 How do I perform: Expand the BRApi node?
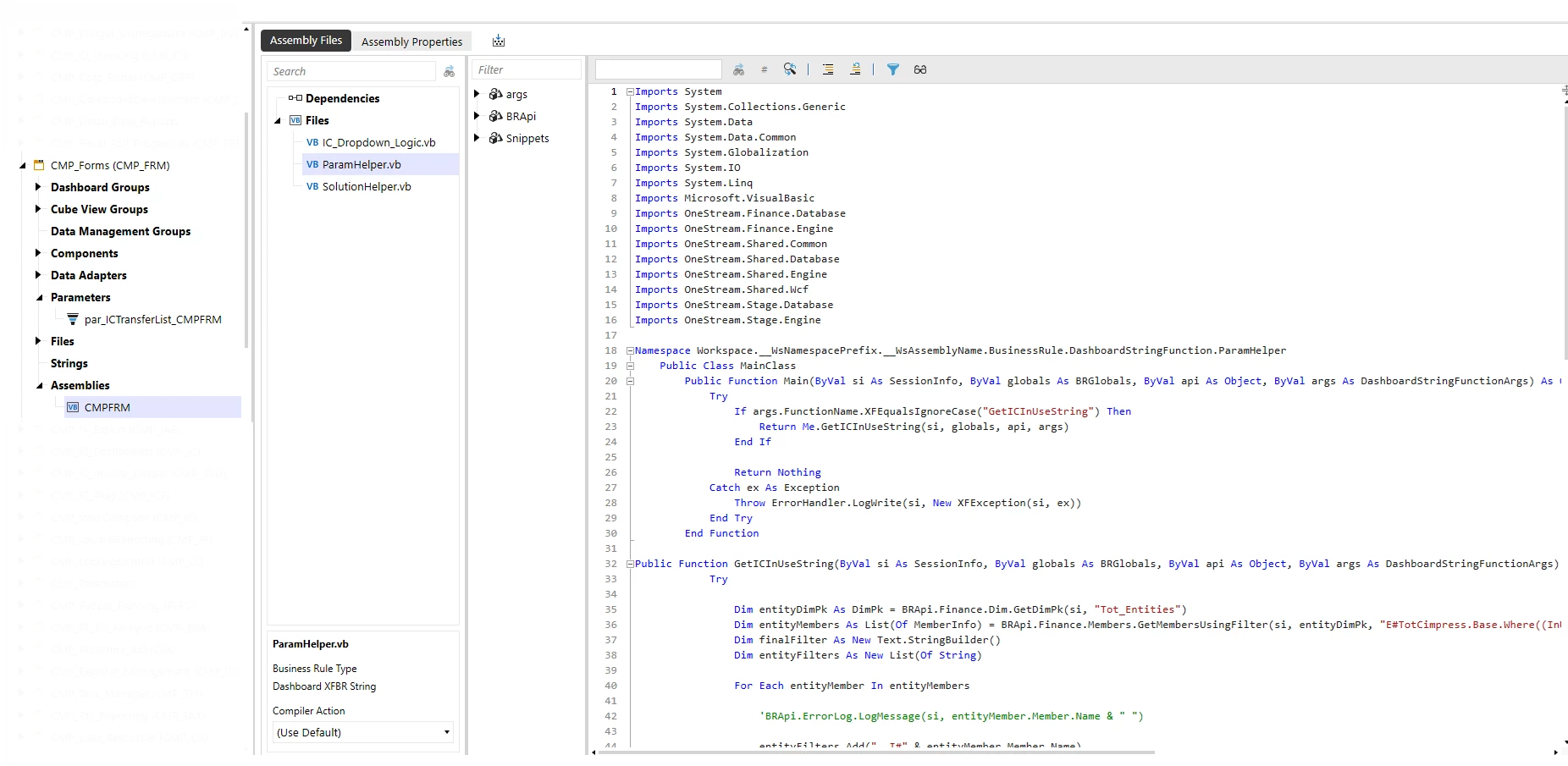pos(477,116)
